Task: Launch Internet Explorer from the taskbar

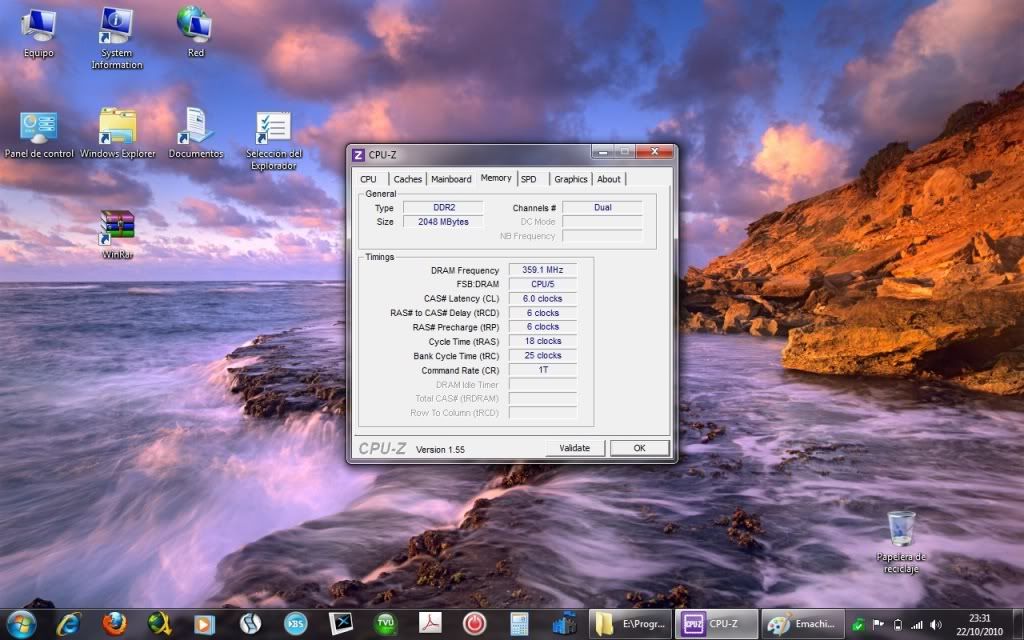Action: [68, 624]
